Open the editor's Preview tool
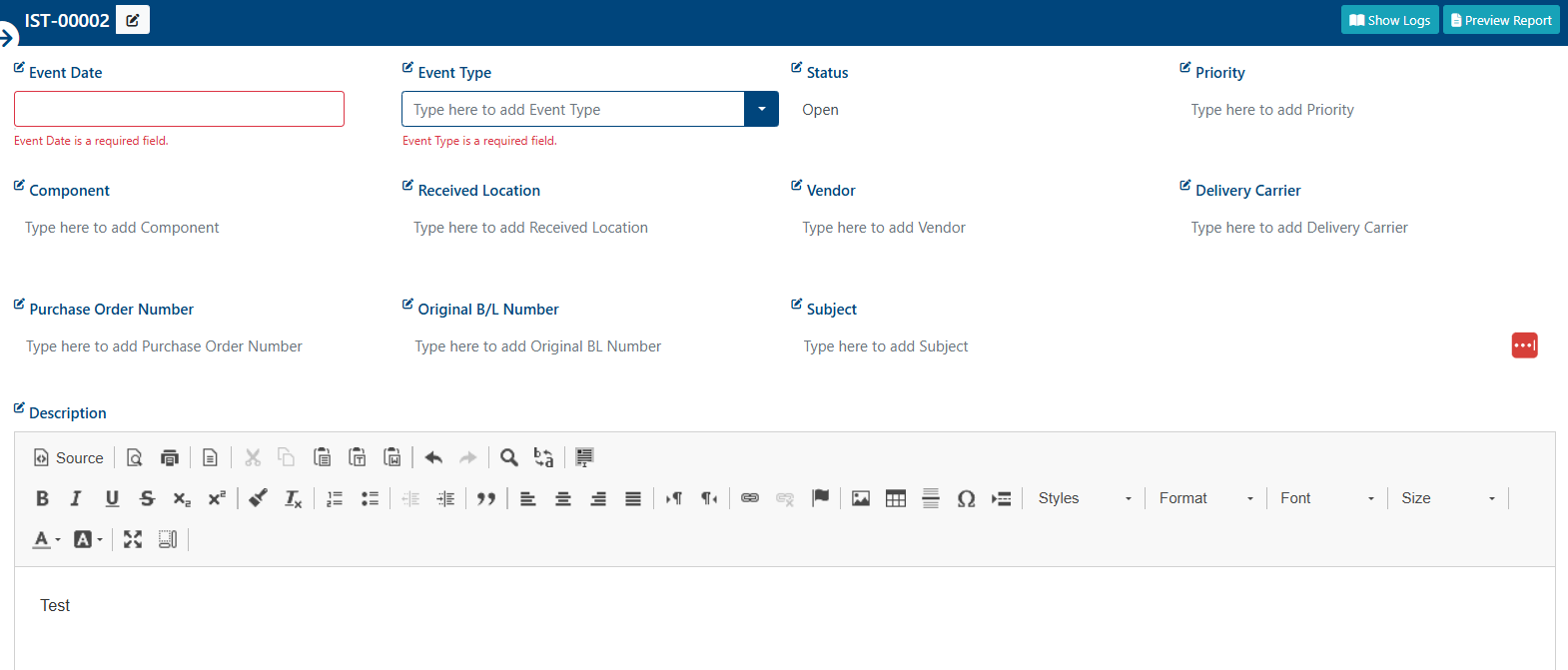The image size is (1568, 670). [134, 457]
